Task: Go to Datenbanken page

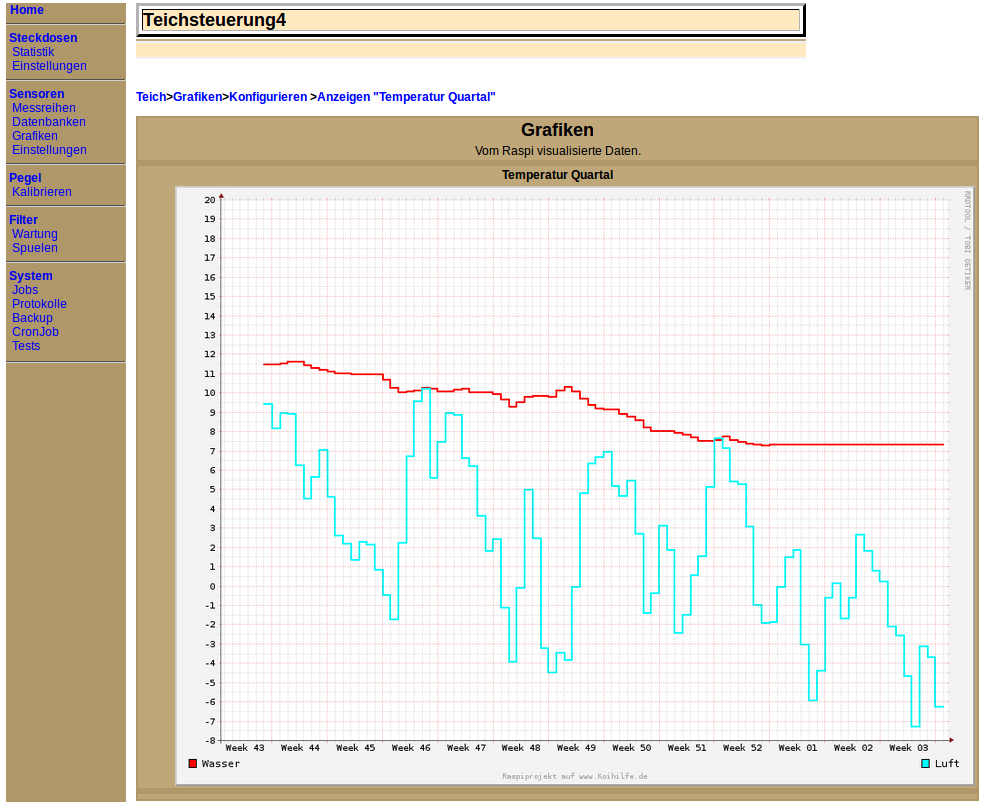Action: (48, 122)
